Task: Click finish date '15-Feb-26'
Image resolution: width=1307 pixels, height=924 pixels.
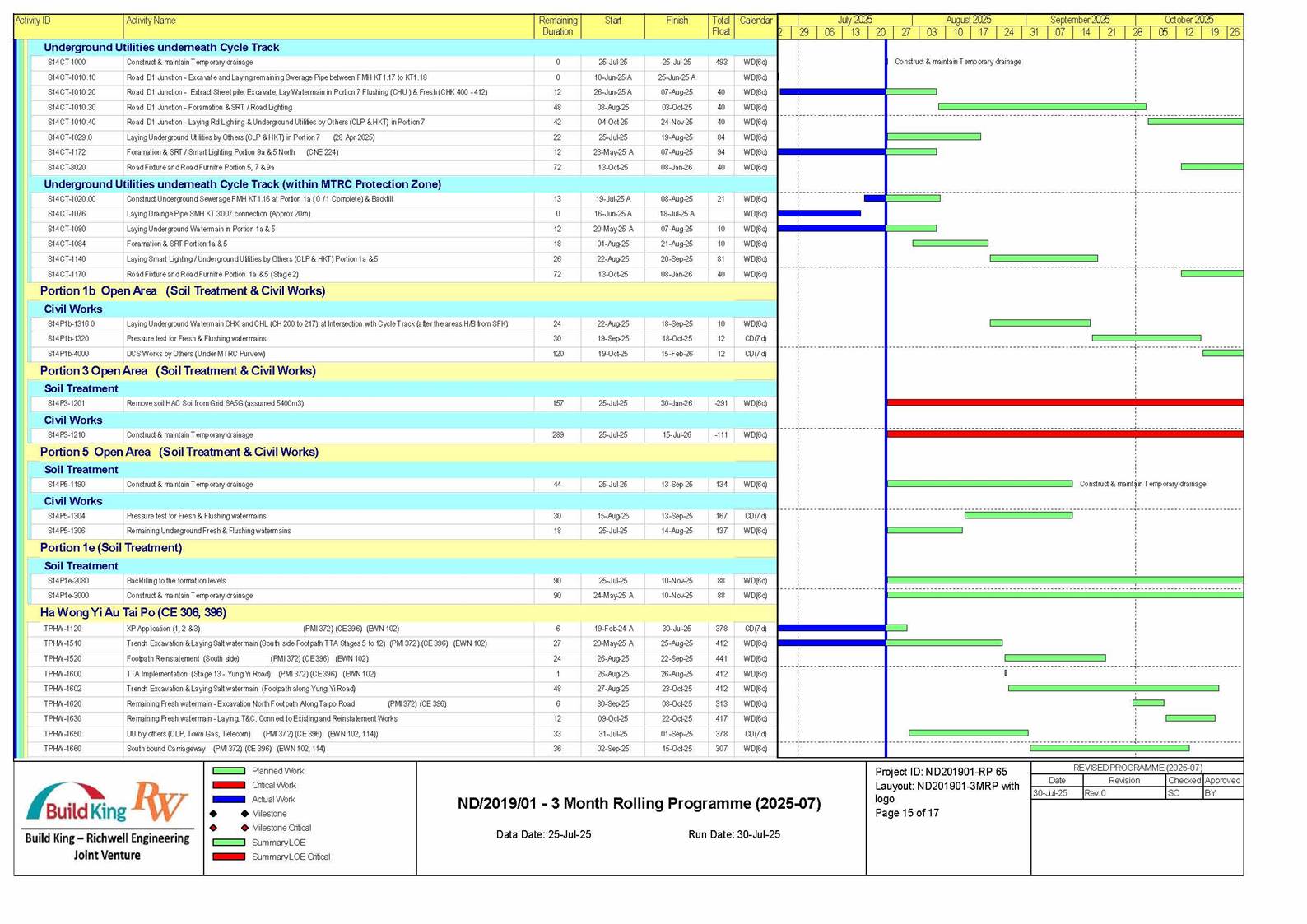Action: pos(677,354)
